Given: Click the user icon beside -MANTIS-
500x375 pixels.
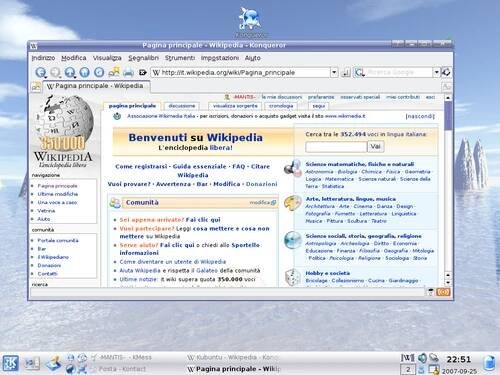Looking at the screenshot, I should click(227, 97).
